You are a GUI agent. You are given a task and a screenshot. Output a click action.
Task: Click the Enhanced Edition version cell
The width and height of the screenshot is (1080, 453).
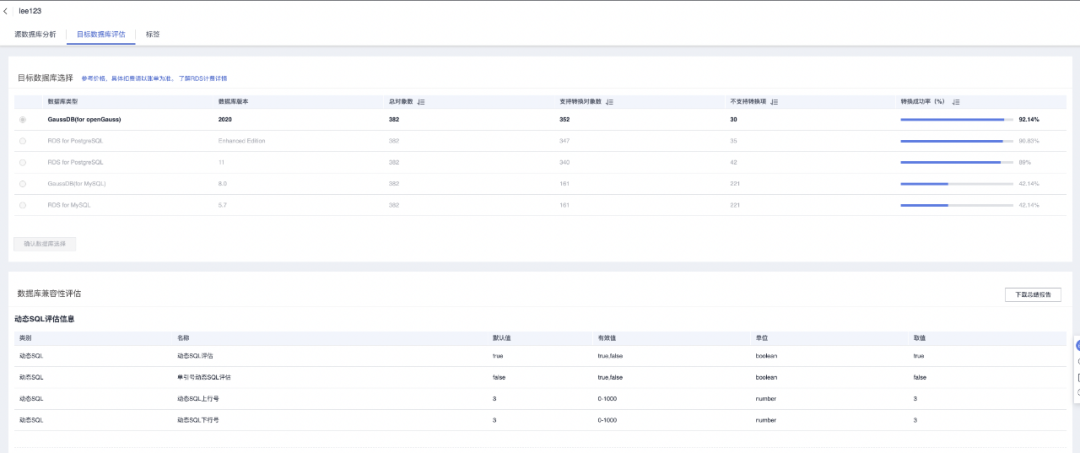pos(242,141)
